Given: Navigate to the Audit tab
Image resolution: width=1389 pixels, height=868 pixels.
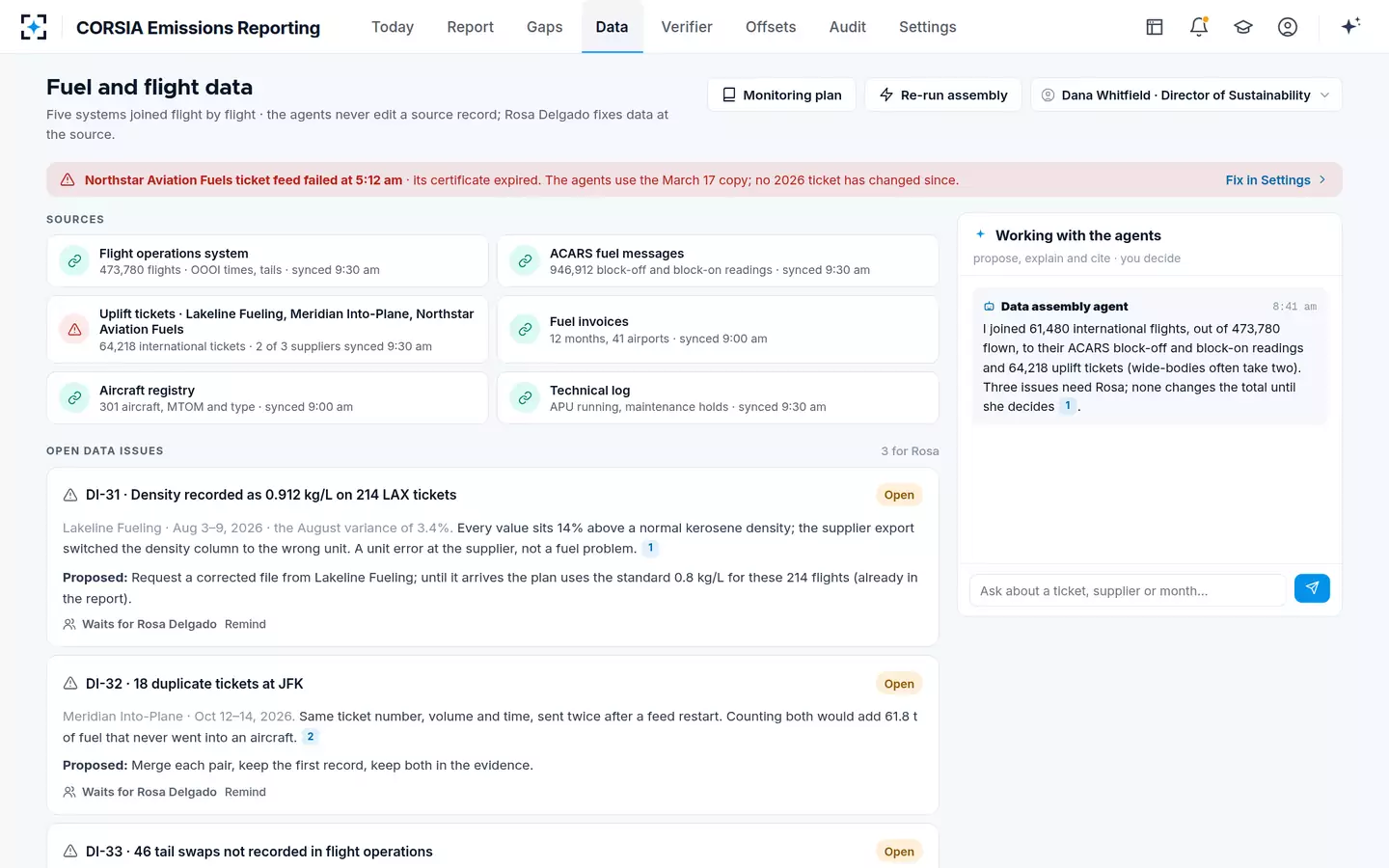Looking at the screenshot, I should coord(848,27).
